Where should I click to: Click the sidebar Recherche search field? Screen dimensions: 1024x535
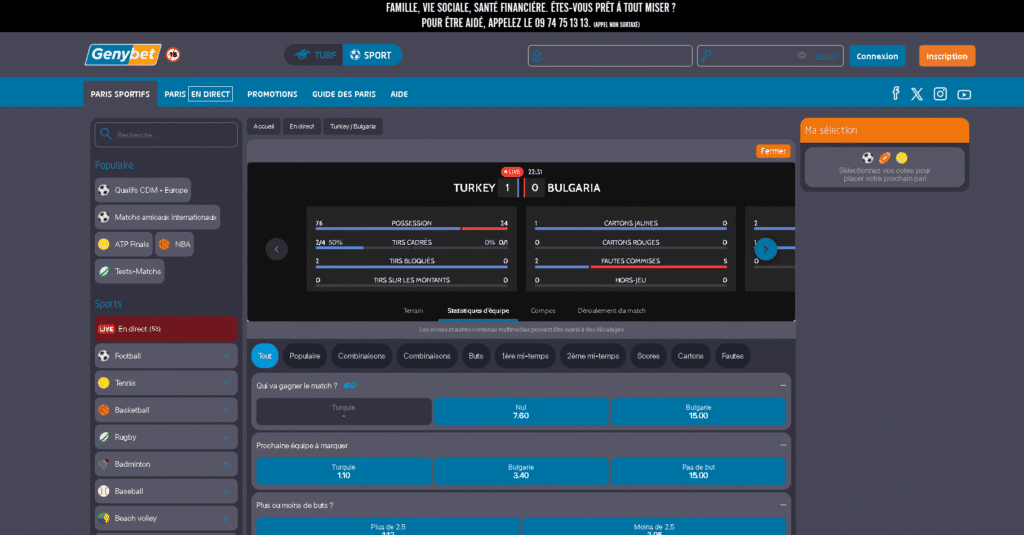(x=167, y=135)
